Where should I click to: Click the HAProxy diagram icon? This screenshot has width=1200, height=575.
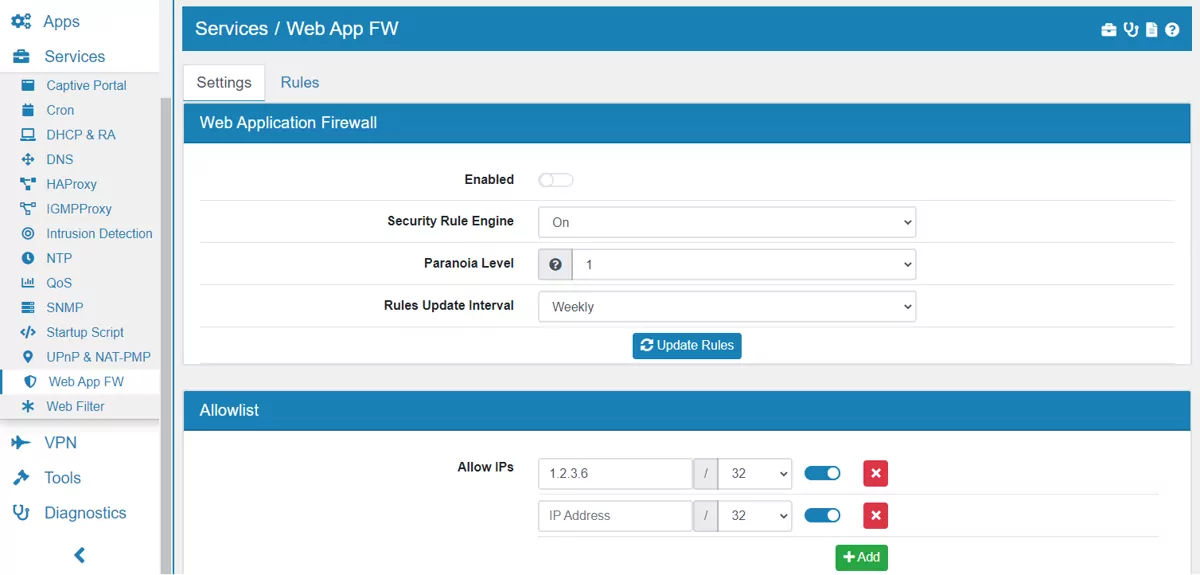click(28, 184)
